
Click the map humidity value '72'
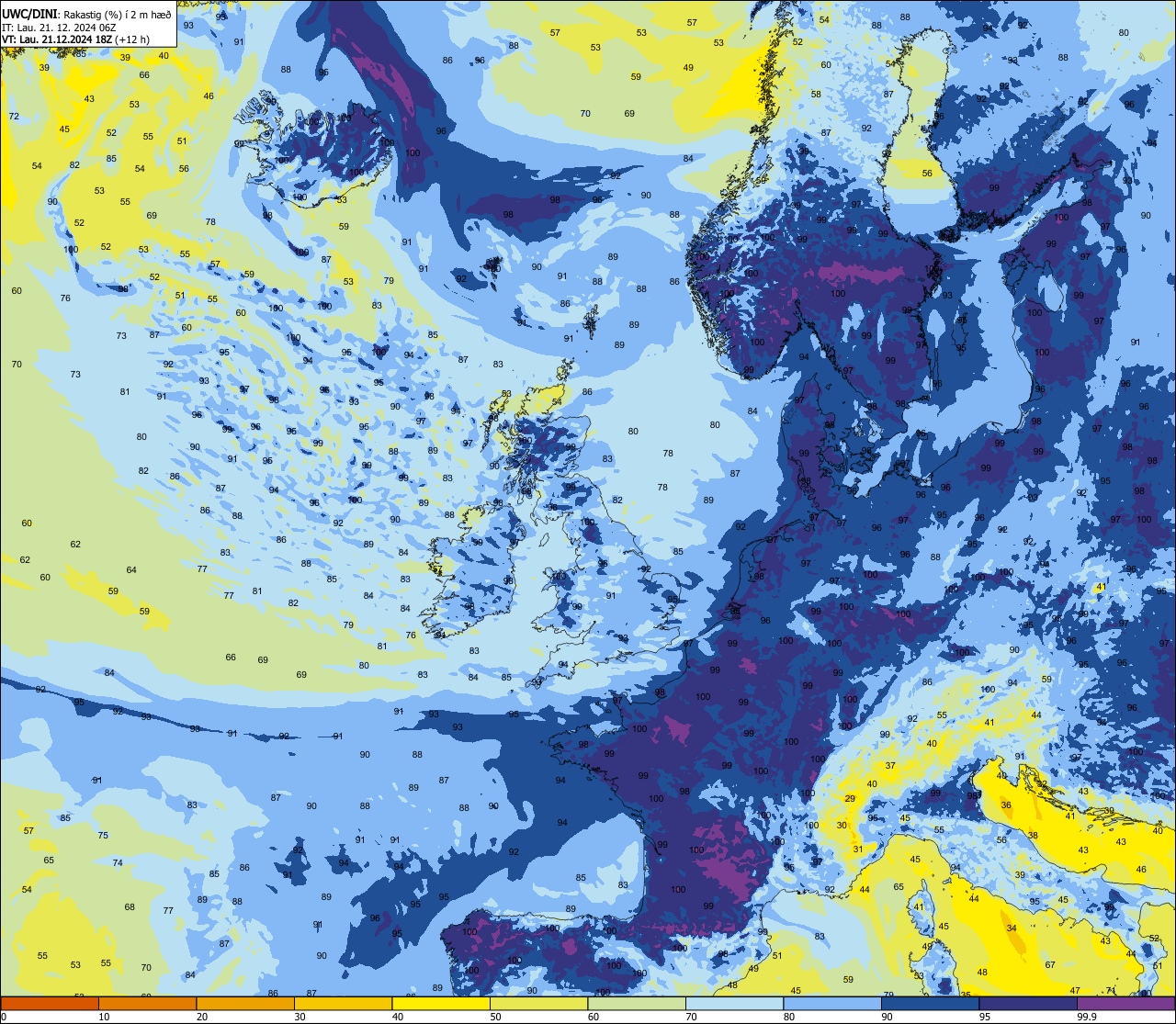pyautogui.click(x=14, y=117)
